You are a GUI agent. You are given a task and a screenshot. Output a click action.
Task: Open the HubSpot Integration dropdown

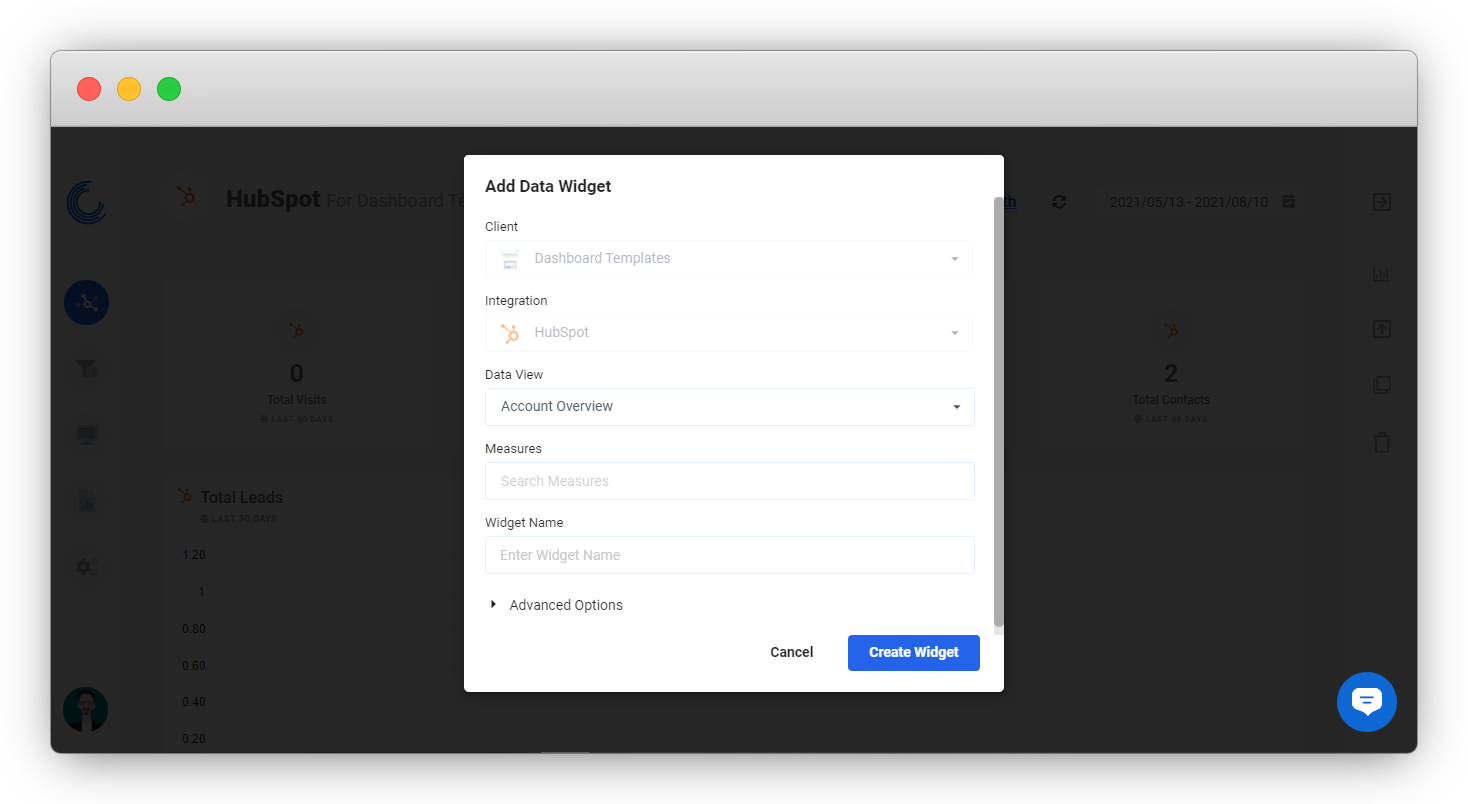click(728, 333)
